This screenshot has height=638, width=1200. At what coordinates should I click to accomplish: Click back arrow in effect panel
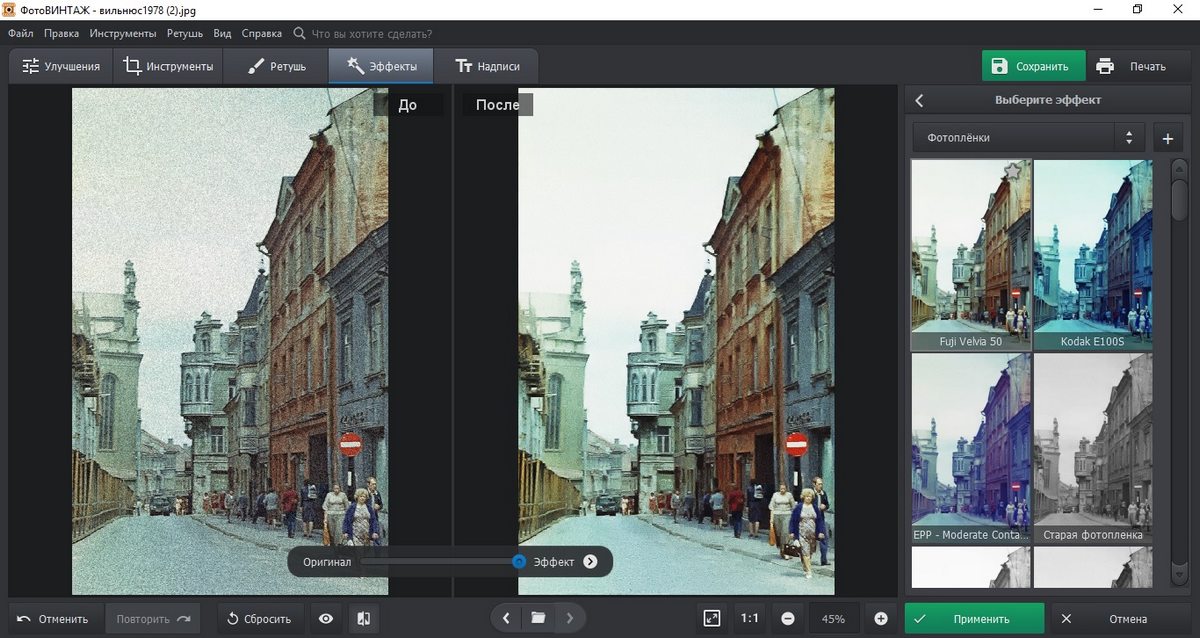click(x=920, y=100)
